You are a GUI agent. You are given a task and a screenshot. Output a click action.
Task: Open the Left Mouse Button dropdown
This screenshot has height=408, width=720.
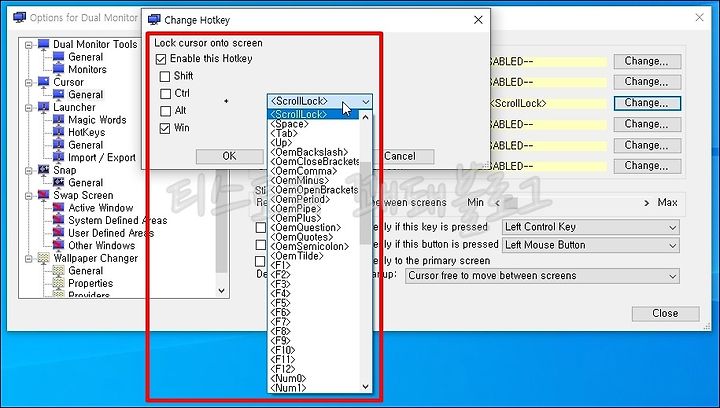591,245
